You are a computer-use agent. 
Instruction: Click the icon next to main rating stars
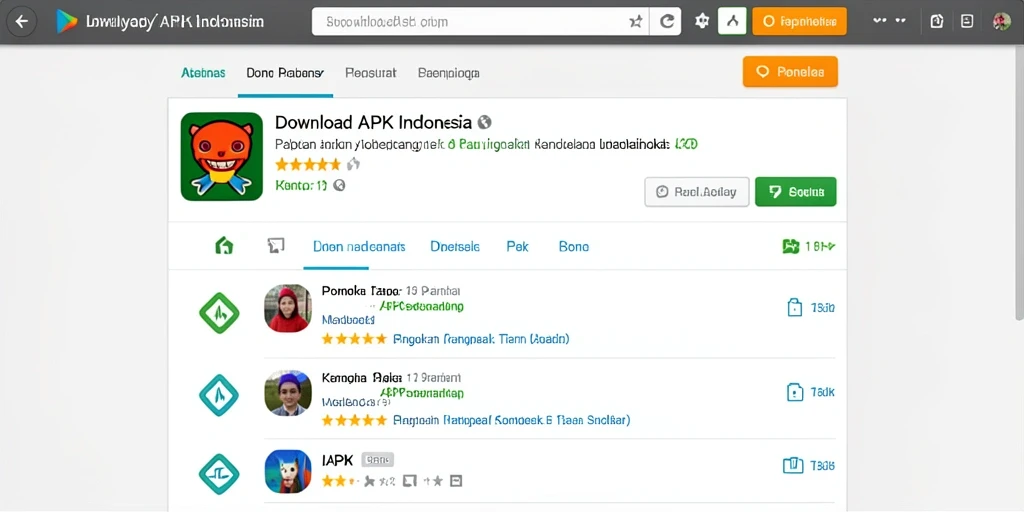click(353, 164)
